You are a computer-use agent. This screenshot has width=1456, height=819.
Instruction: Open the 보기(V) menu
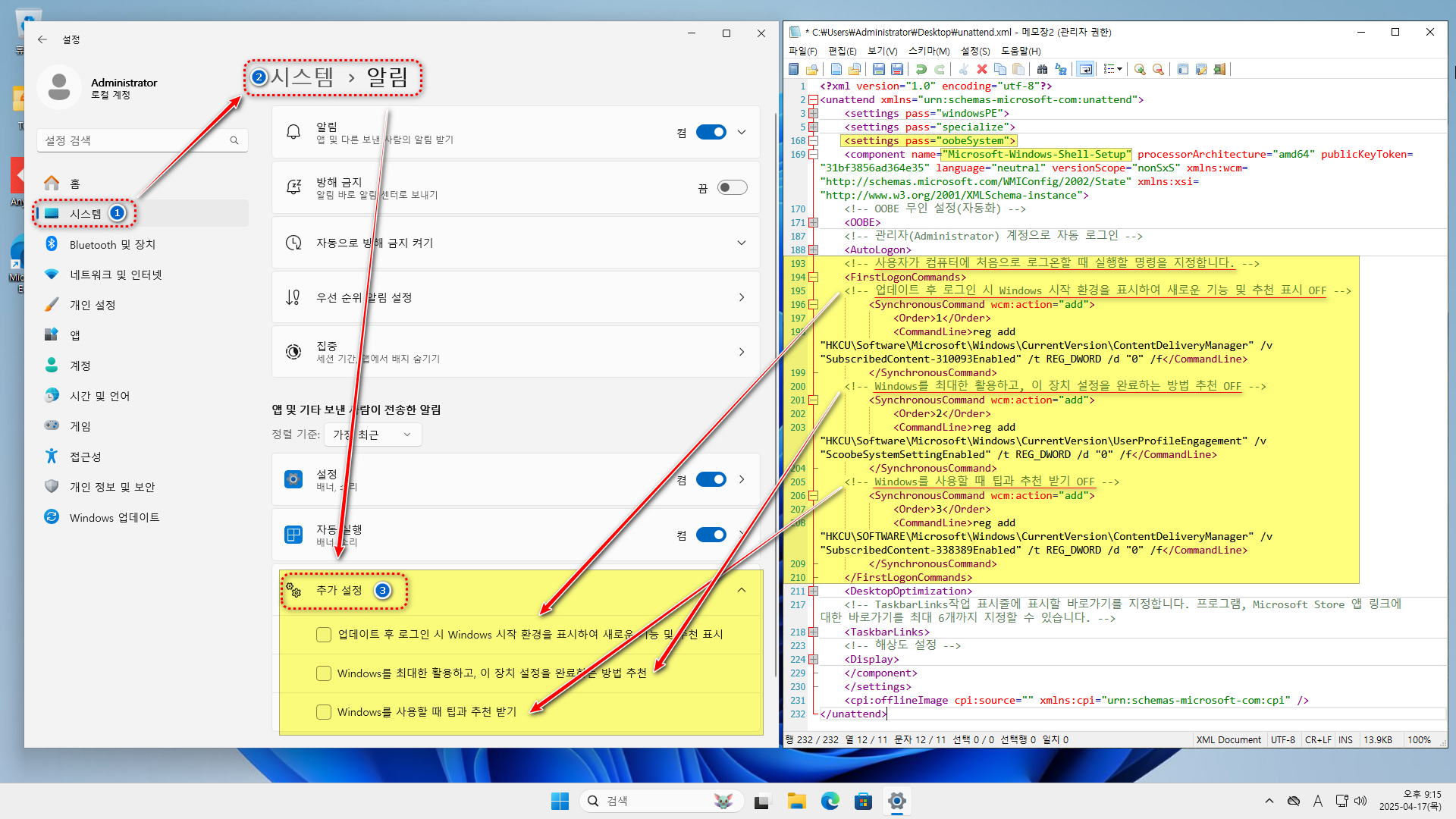pyautogui.click(x=882, y=51)
